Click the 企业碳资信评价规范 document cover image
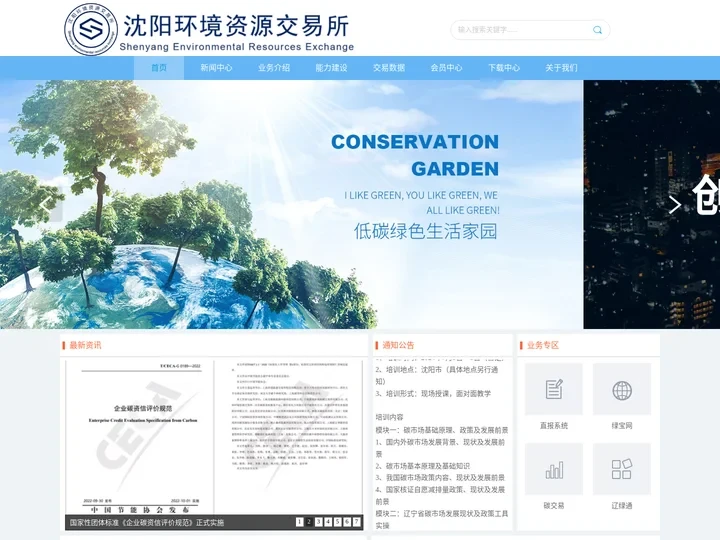This screenshot has height=540, width=720. (214, 437)
